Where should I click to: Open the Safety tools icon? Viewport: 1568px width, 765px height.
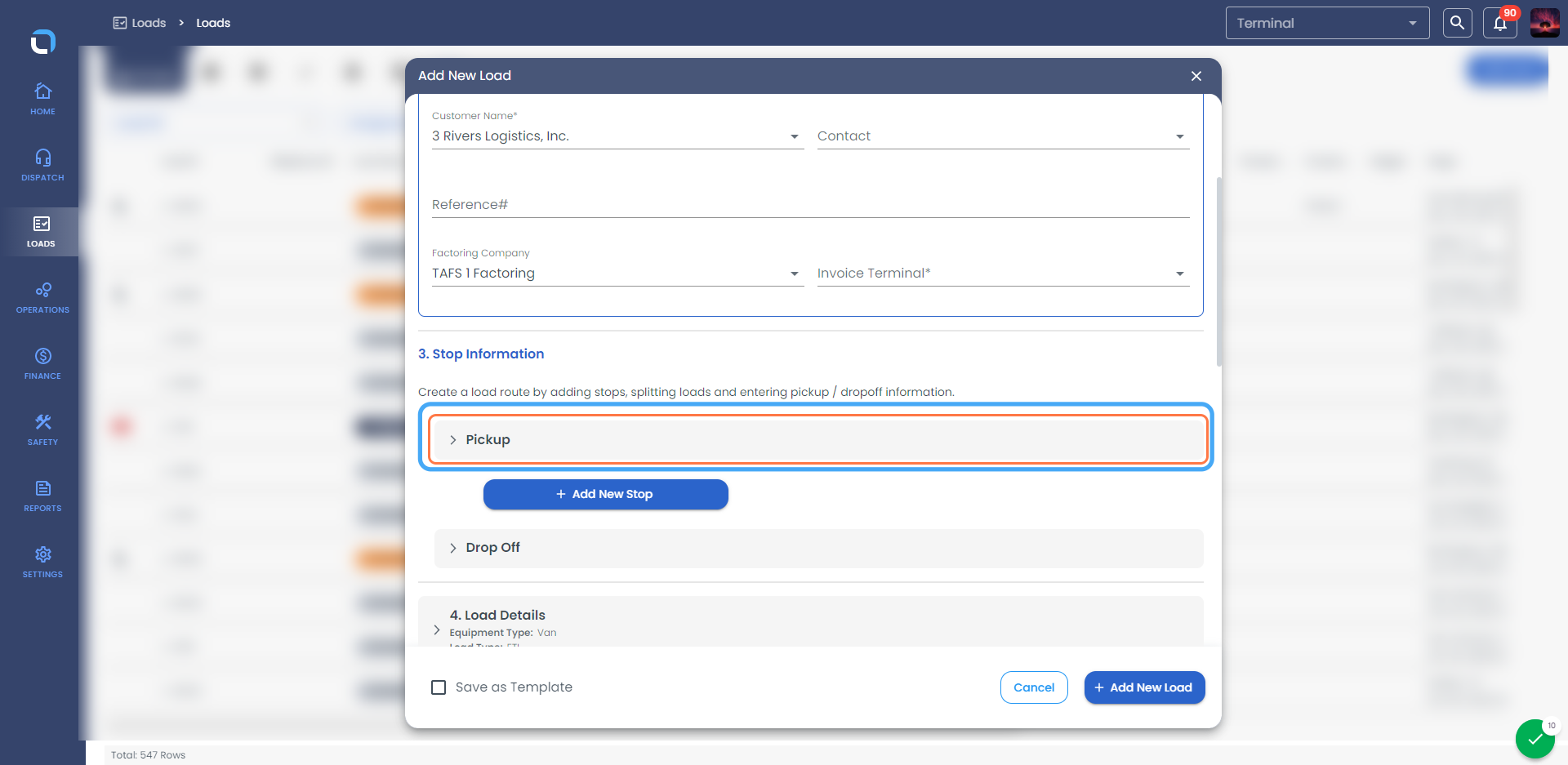(43, 422)
